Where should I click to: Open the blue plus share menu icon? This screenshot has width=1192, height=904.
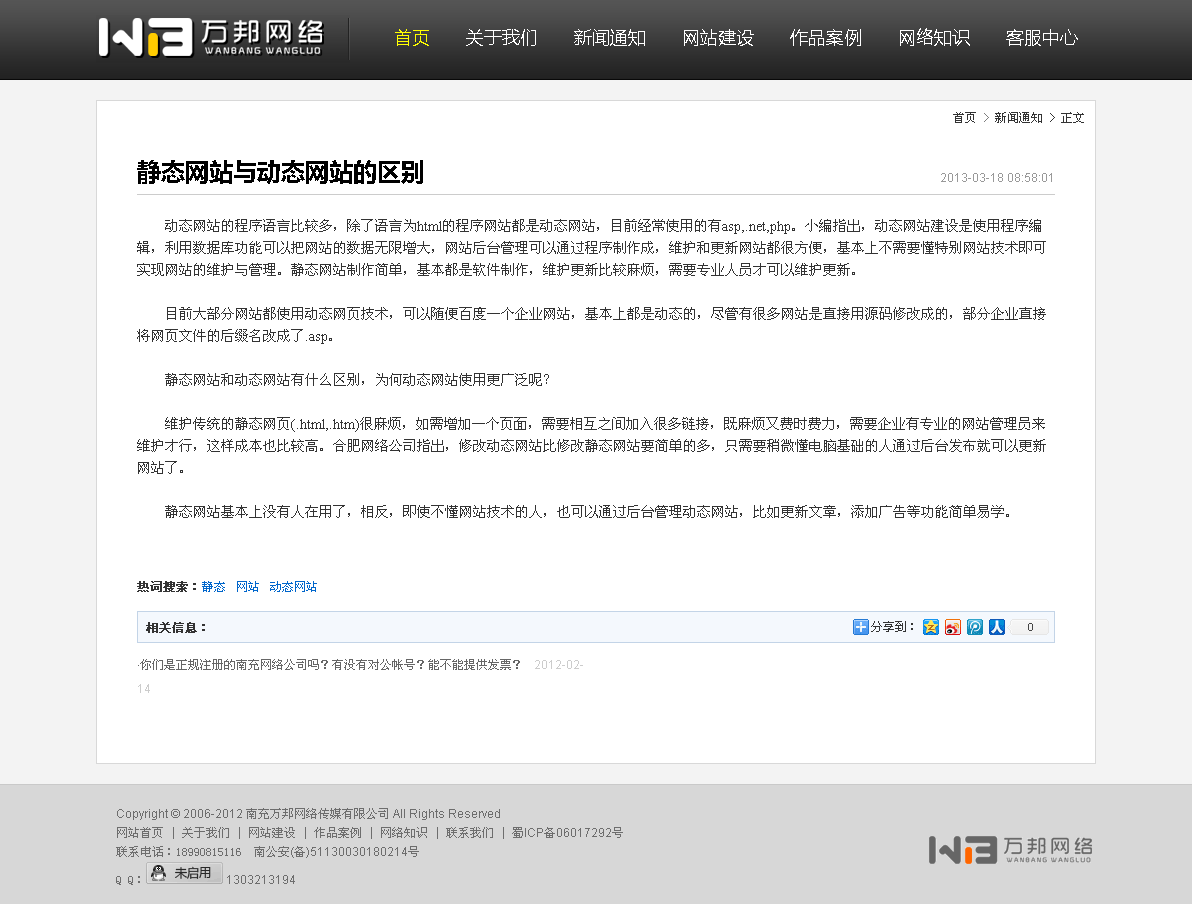(860, 627)
